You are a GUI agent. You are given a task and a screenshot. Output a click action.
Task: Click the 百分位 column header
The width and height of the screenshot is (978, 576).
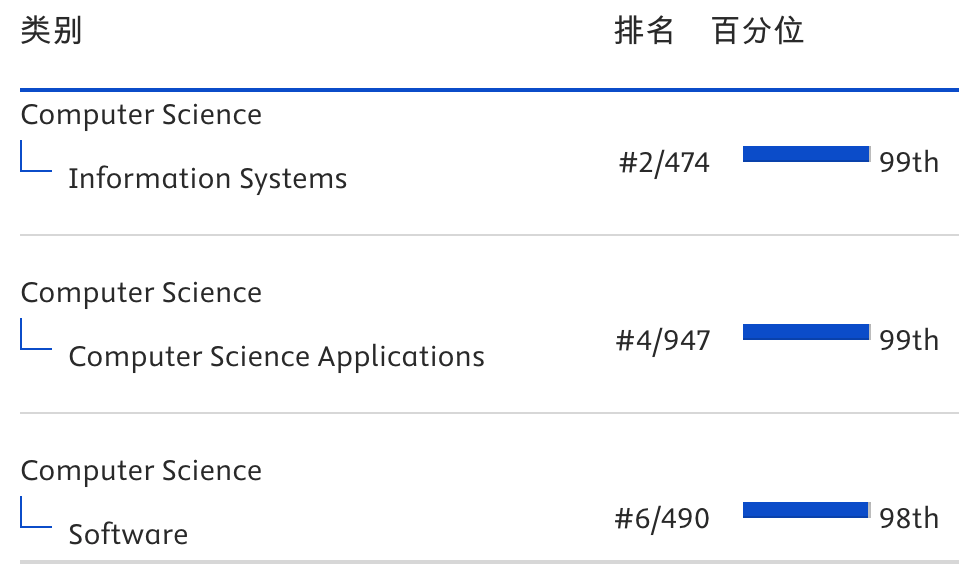(x=758, y=31)
